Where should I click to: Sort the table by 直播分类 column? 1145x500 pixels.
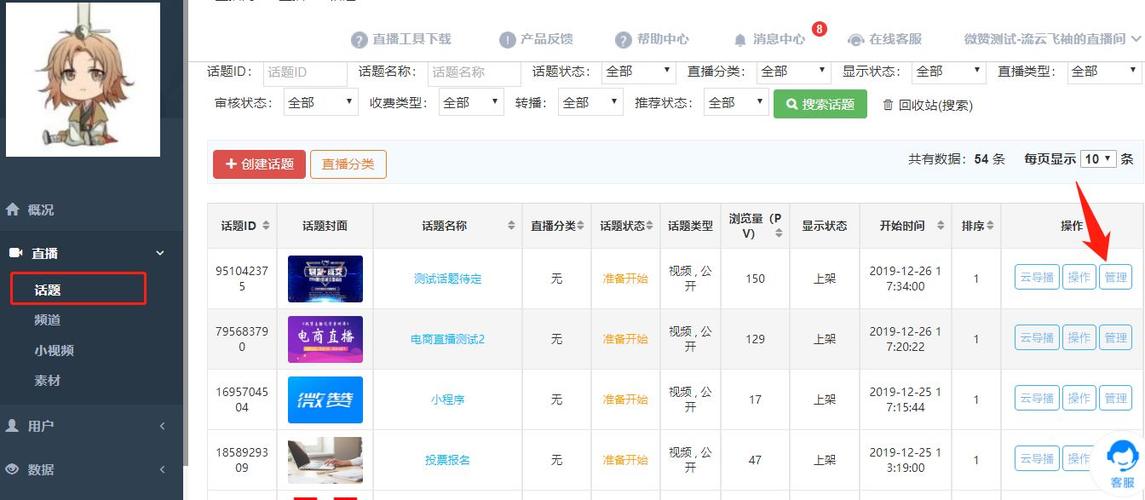581,226
